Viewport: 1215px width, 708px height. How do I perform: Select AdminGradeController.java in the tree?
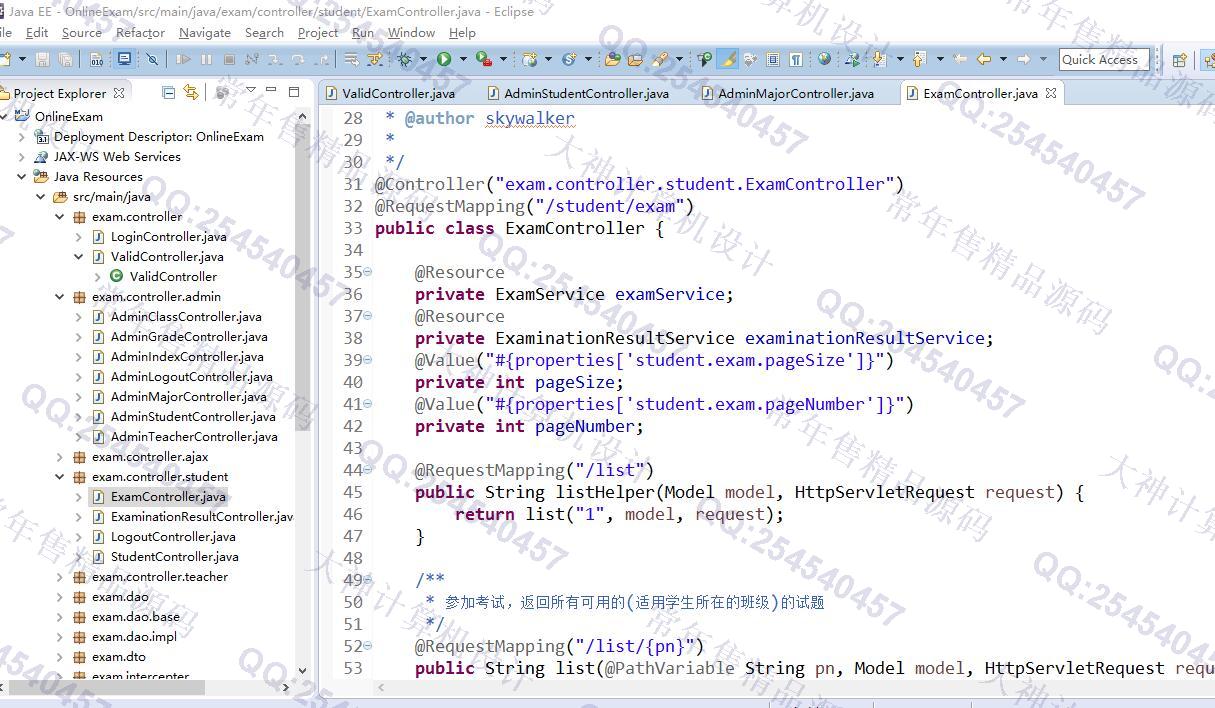click(188, 336)
